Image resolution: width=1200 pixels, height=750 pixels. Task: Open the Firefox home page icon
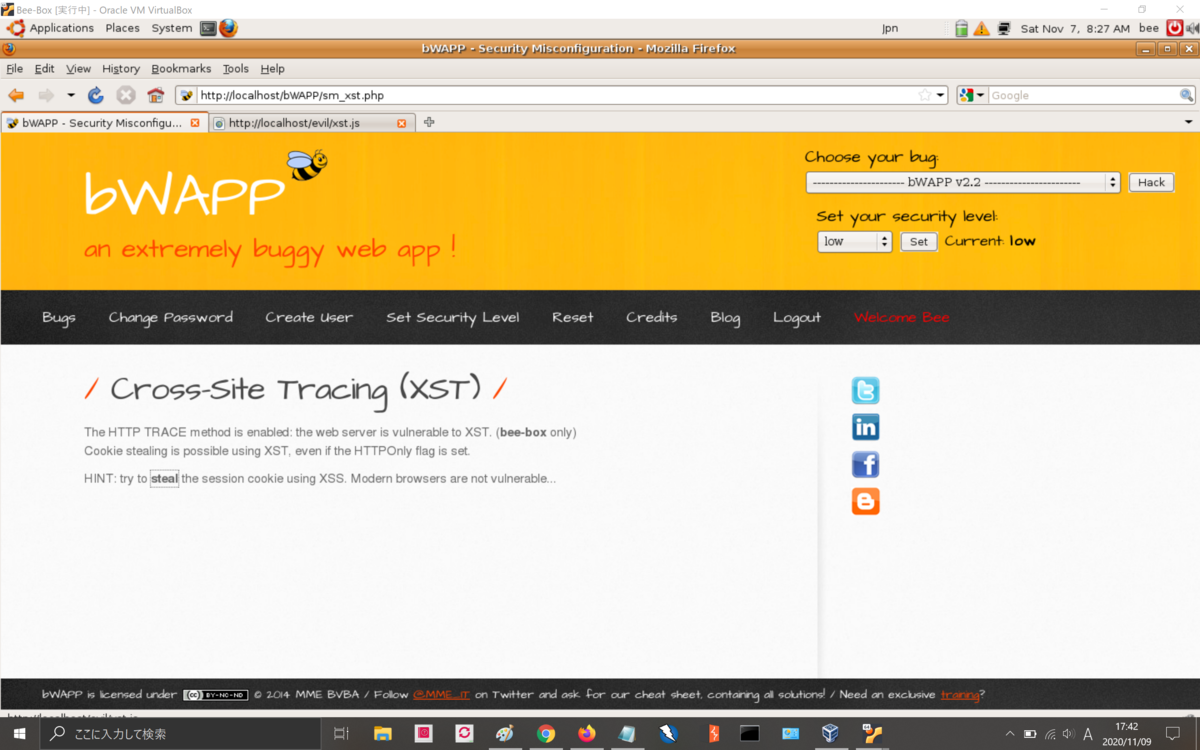(155, 95)
